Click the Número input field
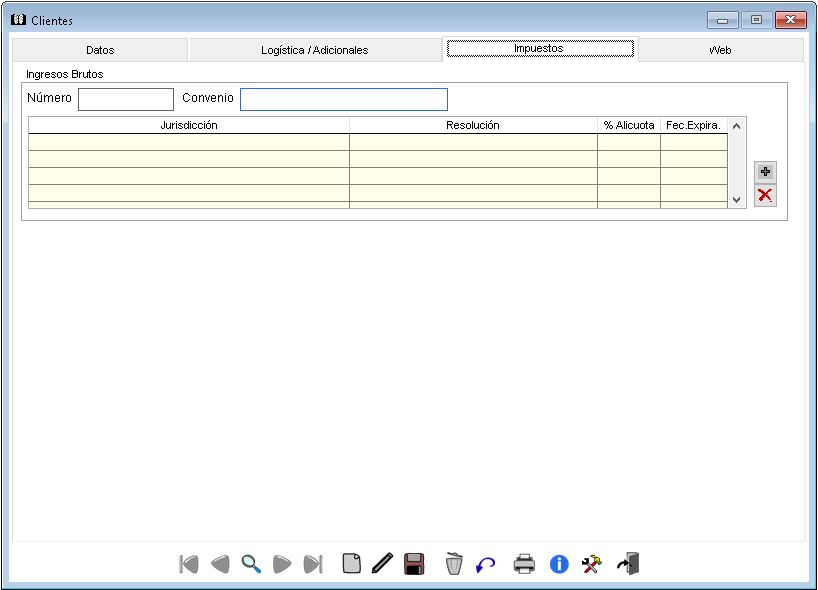Screen dimensions: 818x590 click(x=126, y=99)
